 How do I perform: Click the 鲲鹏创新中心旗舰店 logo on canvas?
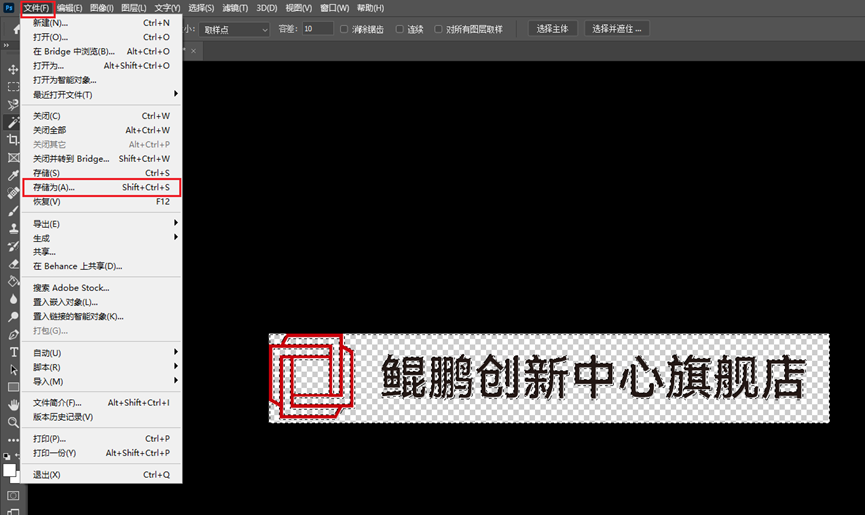[549, 378]
